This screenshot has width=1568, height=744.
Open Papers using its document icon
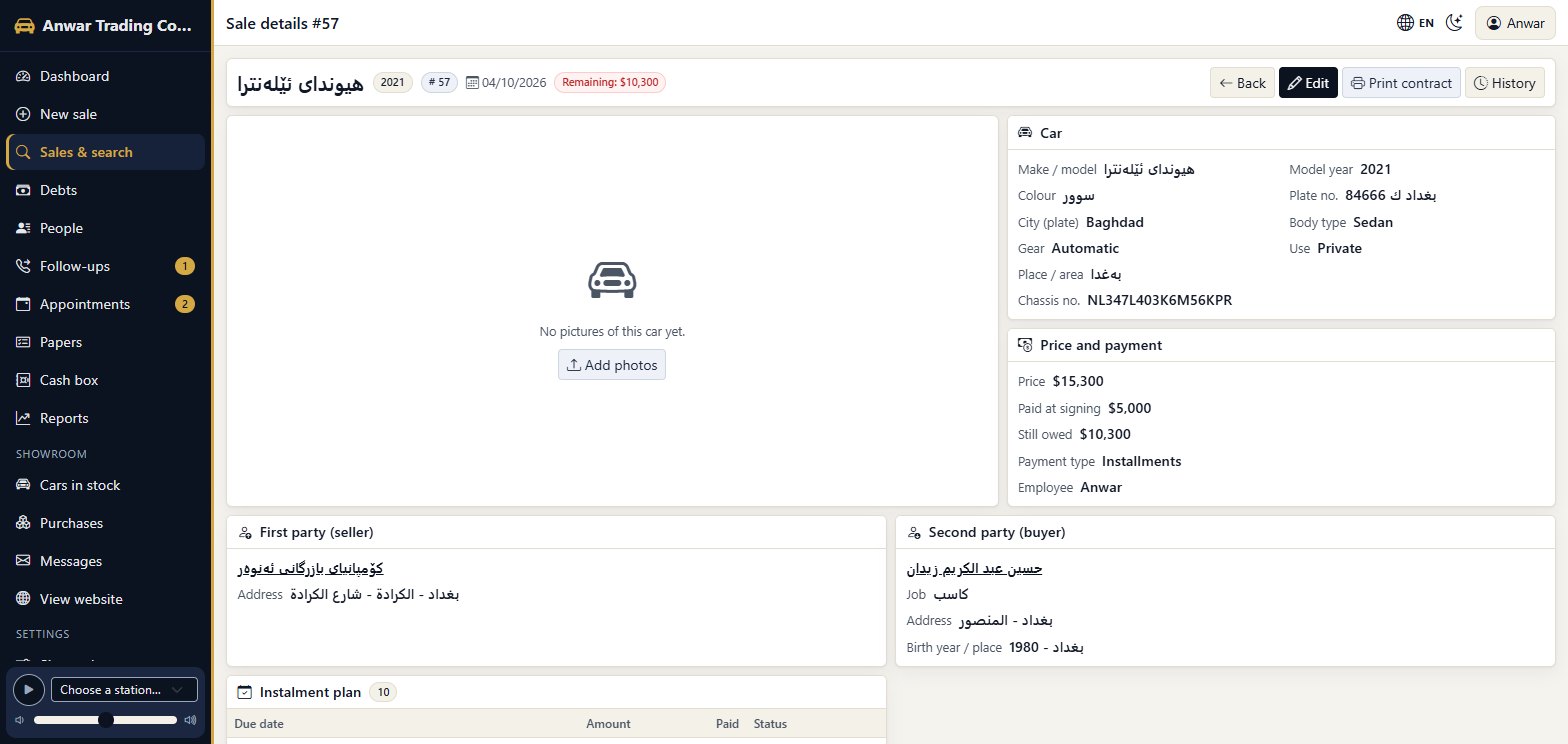(24, 342)
